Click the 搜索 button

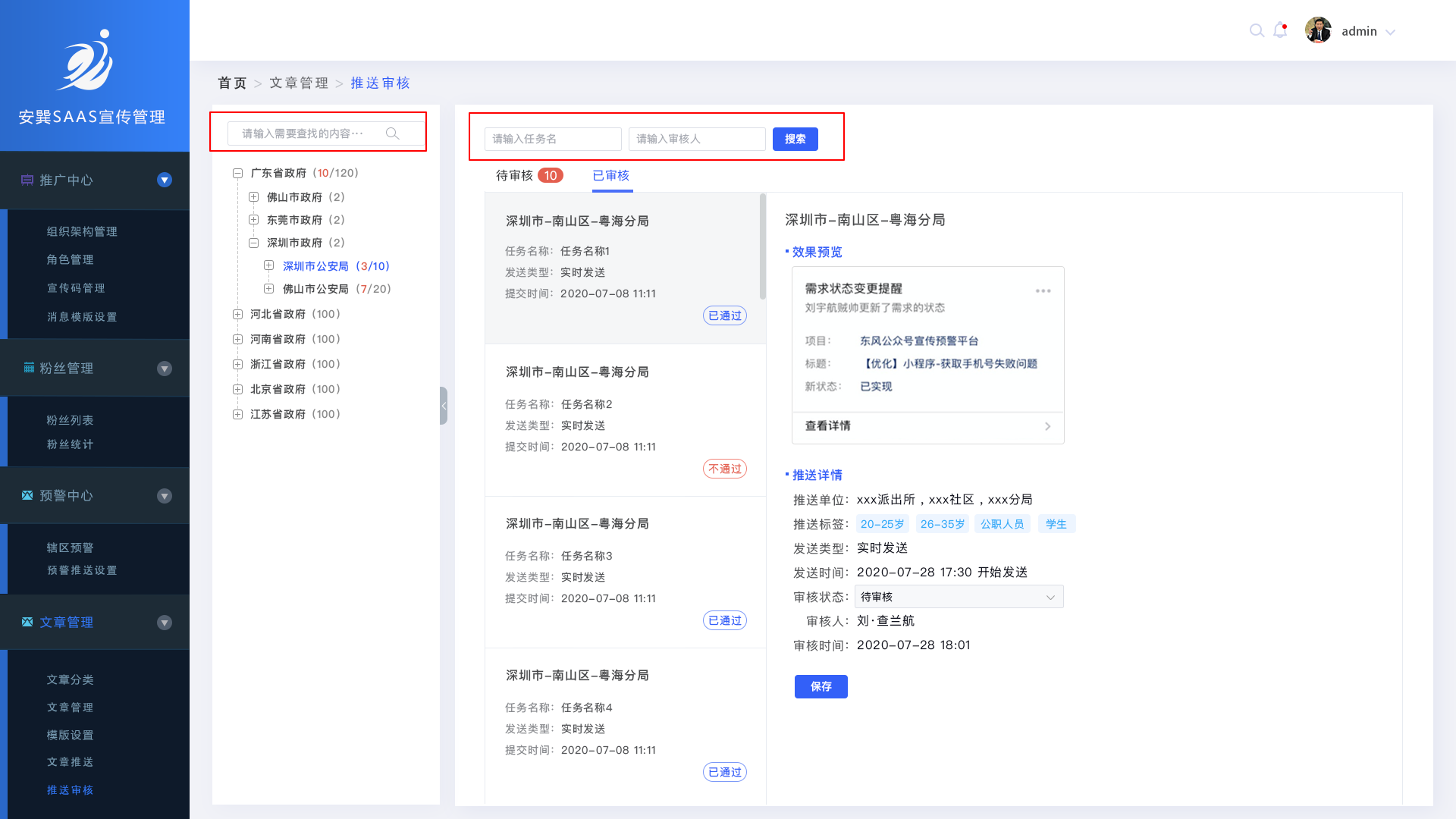pyautogui.click(x=795, y=139)
